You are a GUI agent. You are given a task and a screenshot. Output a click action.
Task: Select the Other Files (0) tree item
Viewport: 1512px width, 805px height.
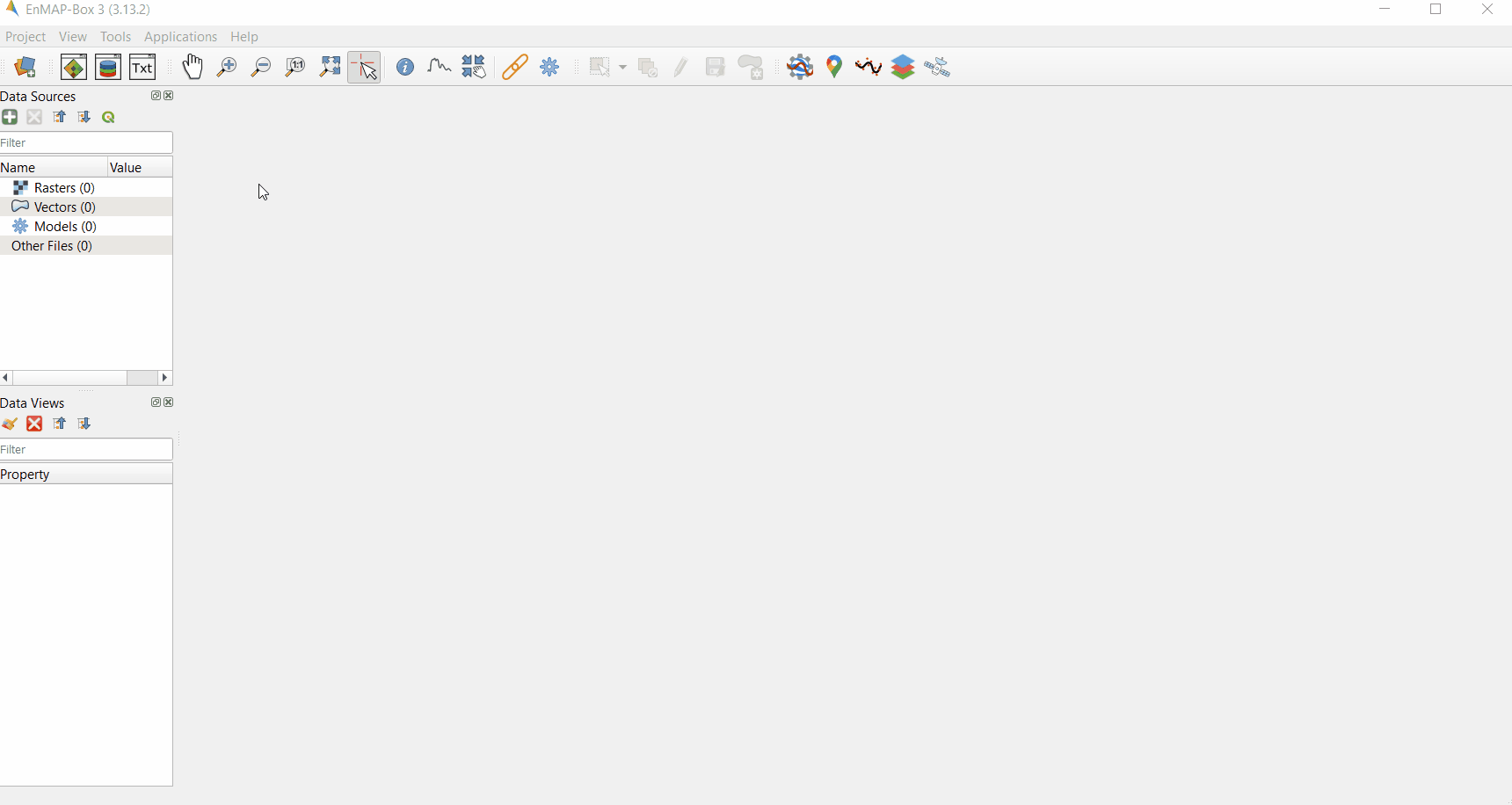(x=52, y=246)
